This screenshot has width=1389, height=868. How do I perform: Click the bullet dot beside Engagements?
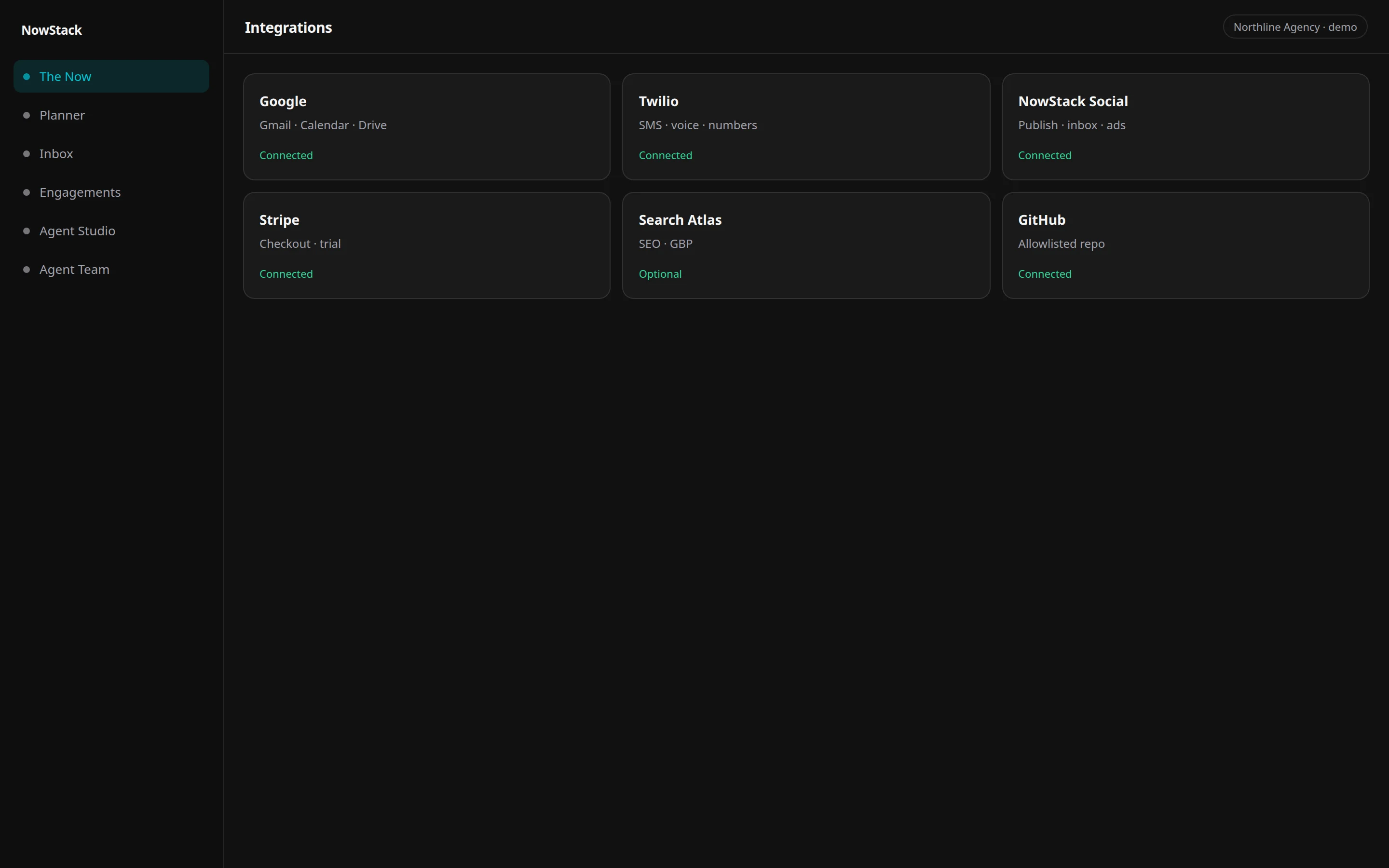point(27,192)
